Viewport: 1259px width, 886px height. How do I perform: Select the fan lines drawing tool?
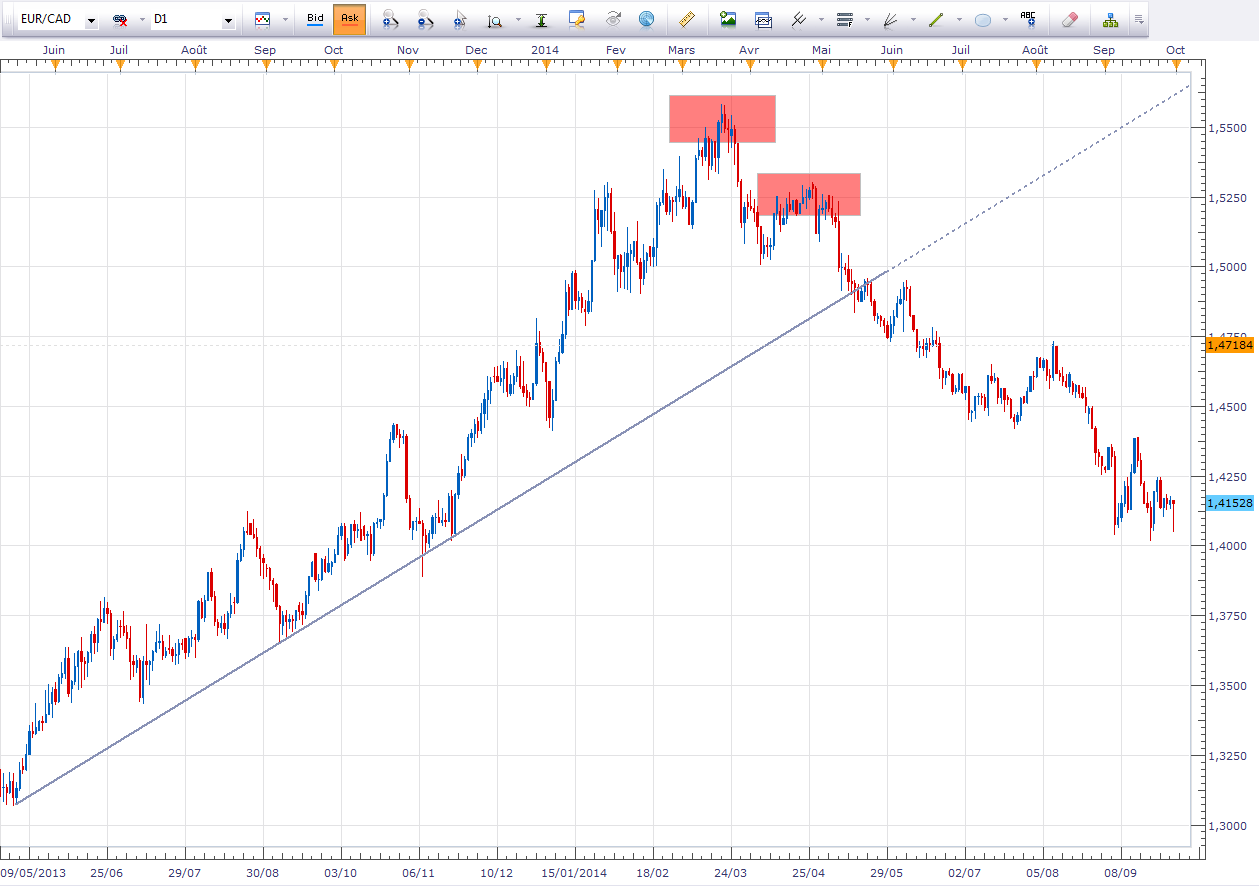click(890, 19)
